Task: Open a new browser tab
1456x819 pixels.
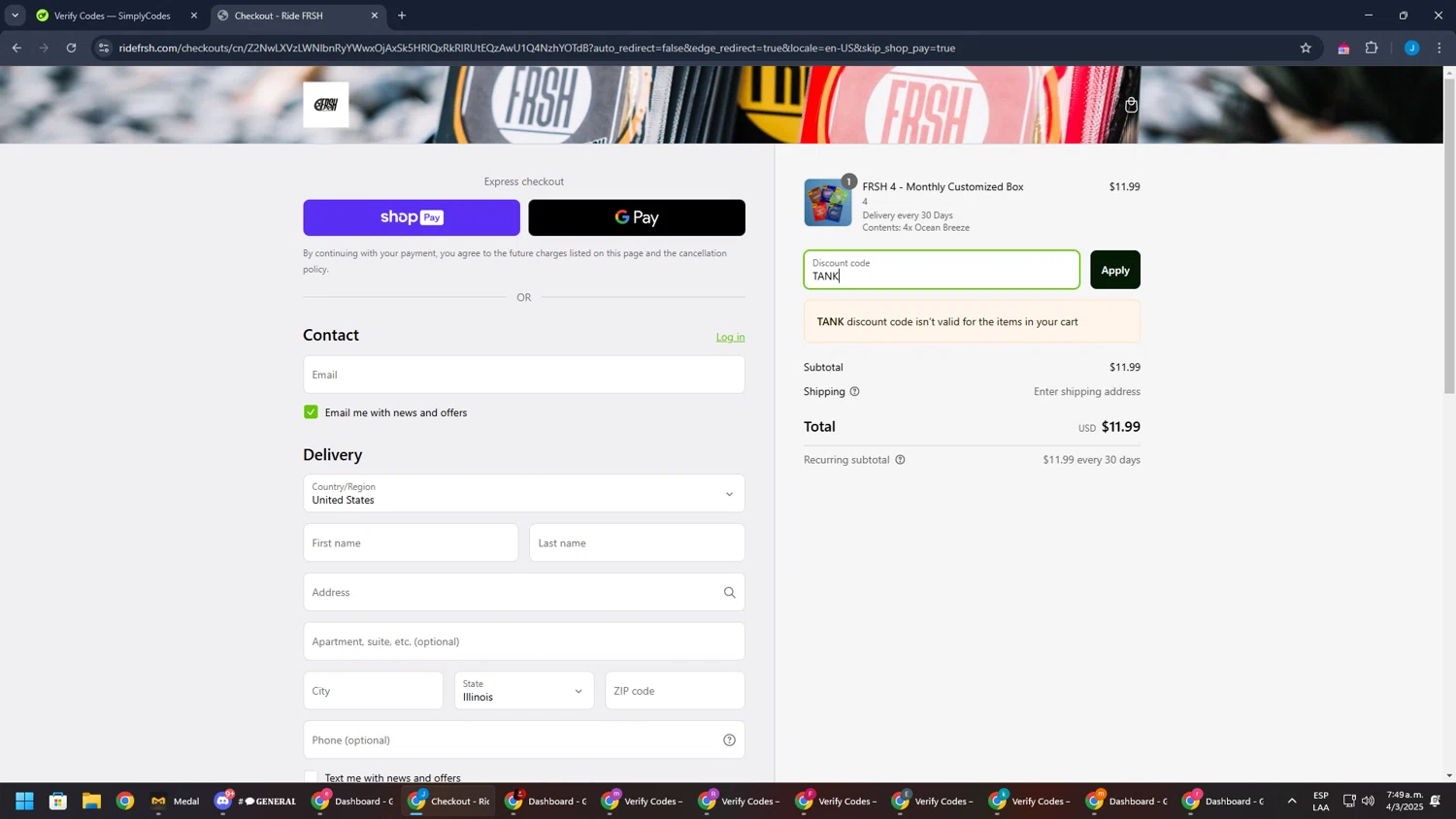Action: pos(402,16)
